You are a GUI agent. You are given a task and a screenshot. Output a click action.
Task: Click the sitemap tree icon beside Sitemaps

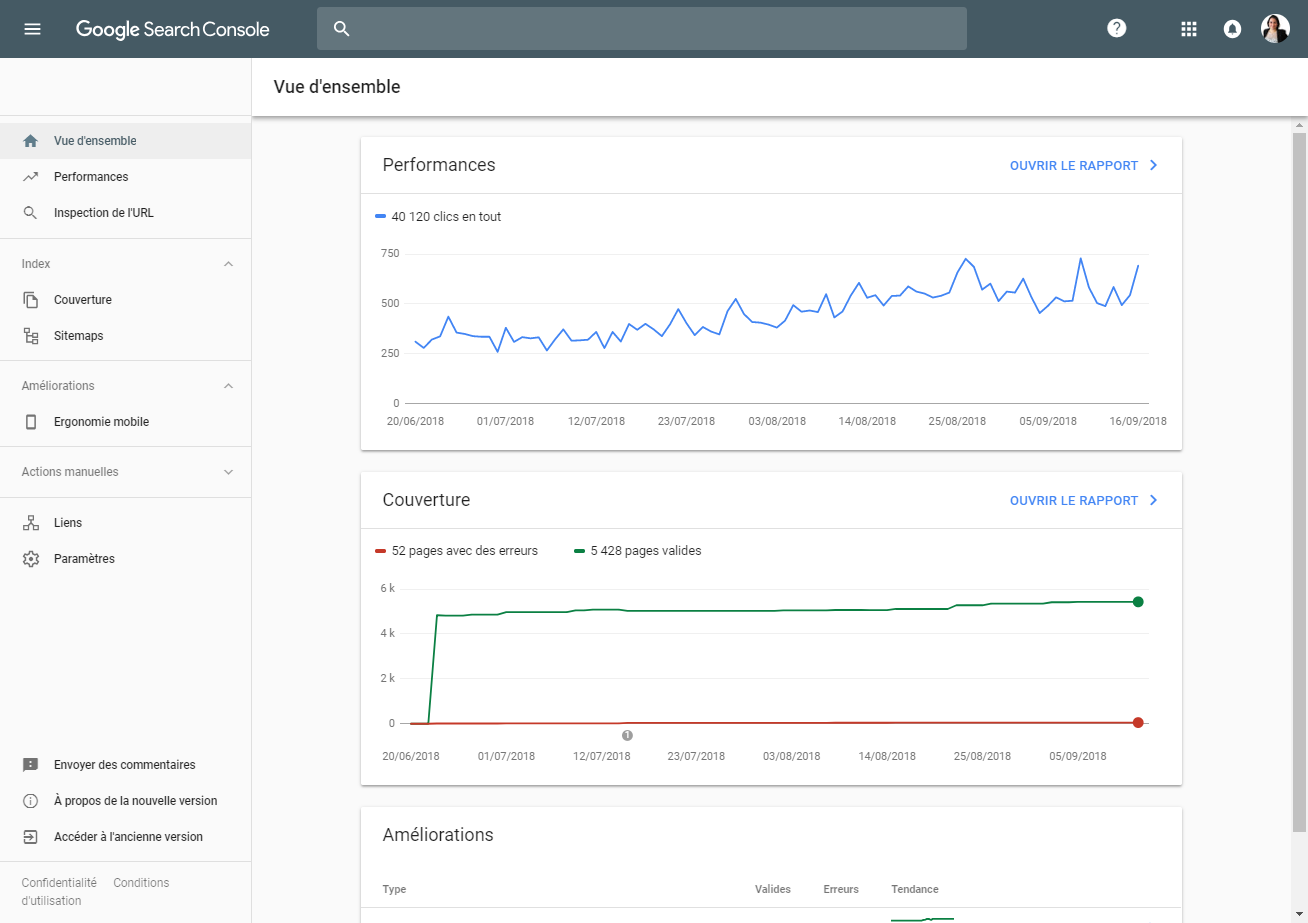point(31,336)
